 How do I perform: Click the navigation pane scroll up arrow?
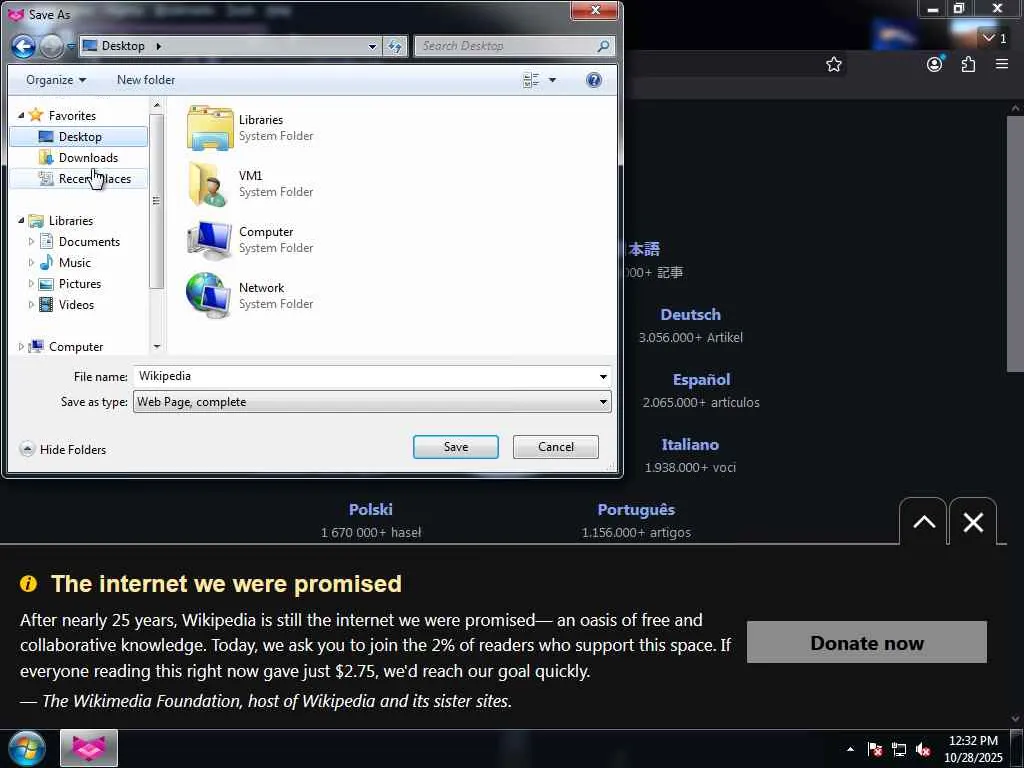pyautogui.click(x=157, y=104)
